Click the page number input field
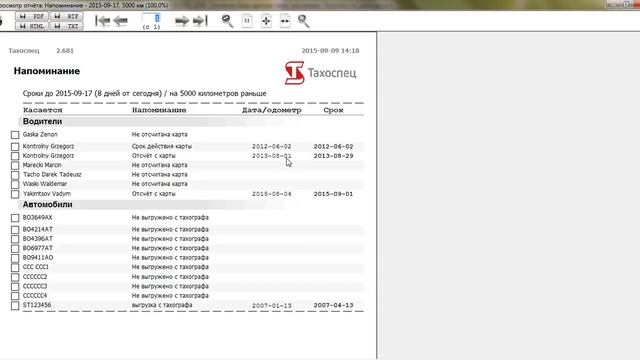This screenshot has width=640, height=360. point(151,18)
